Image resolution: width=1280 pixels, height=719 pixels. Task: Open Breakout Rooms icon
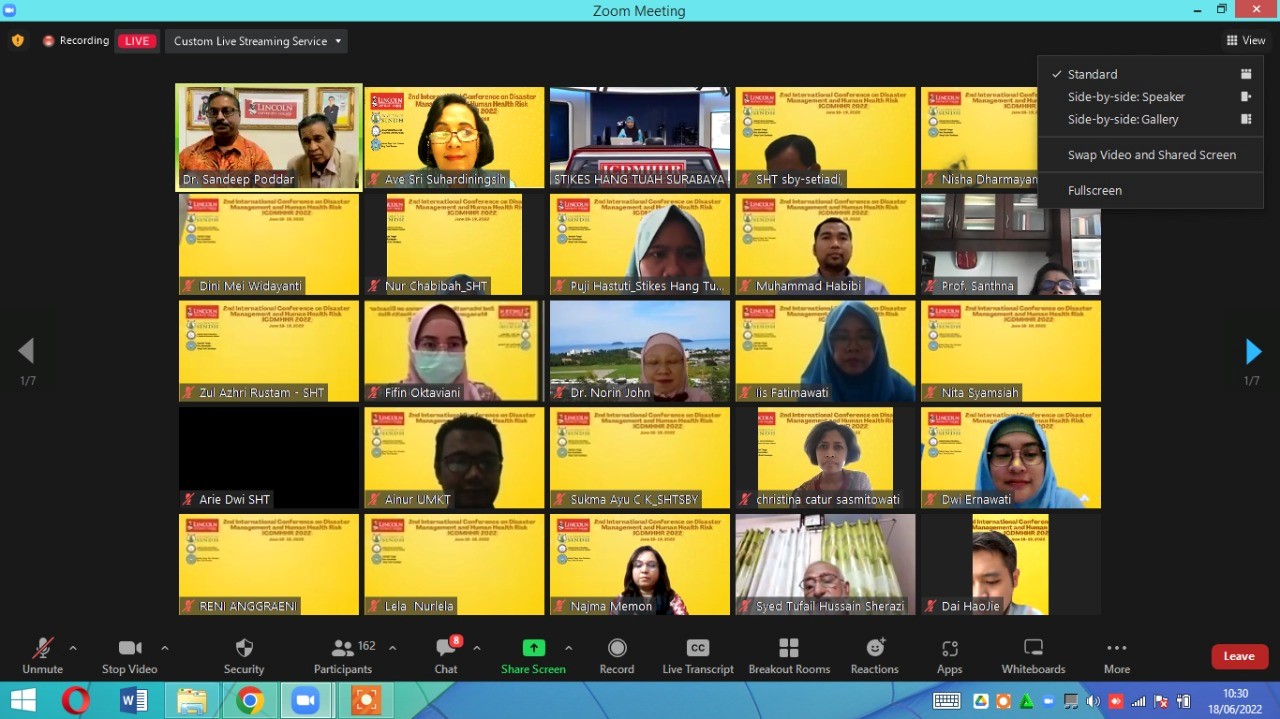click(x=789, y=648)
